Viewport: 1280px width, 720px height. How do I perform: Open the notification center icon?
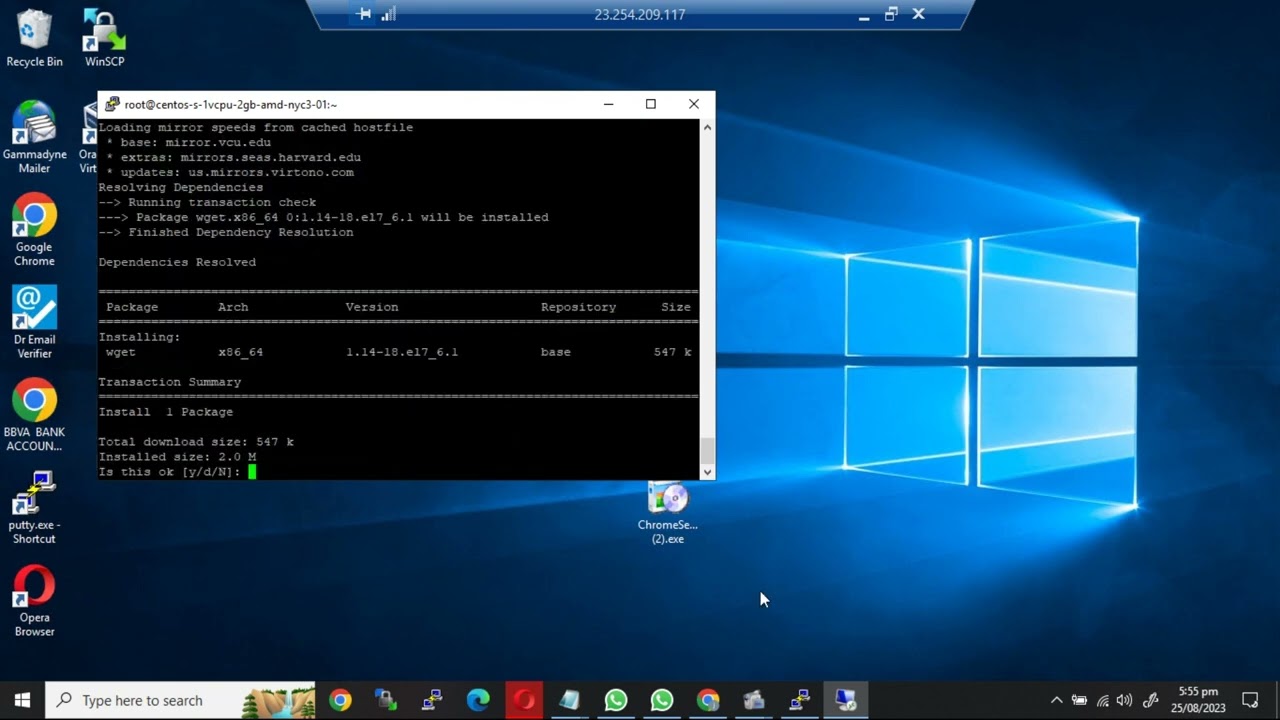click(1250, 700)
